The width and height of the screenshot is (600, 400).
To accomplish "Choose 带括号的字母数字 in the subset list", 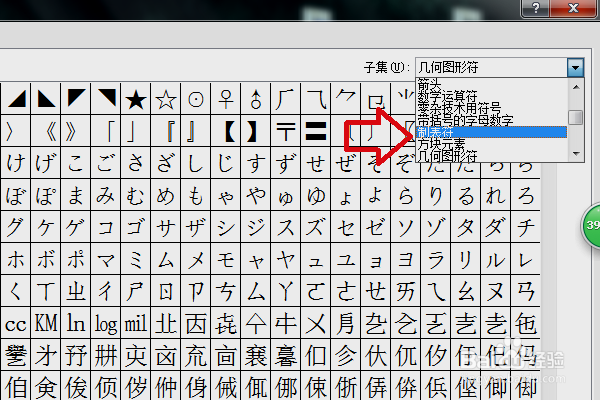I will tap(491, 120).
